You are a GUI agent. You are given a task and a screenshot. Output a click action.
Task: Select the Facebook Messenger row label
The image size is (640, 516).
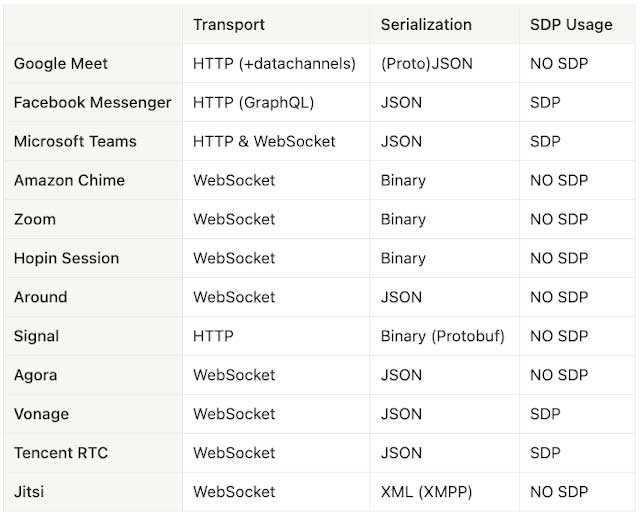92,103
